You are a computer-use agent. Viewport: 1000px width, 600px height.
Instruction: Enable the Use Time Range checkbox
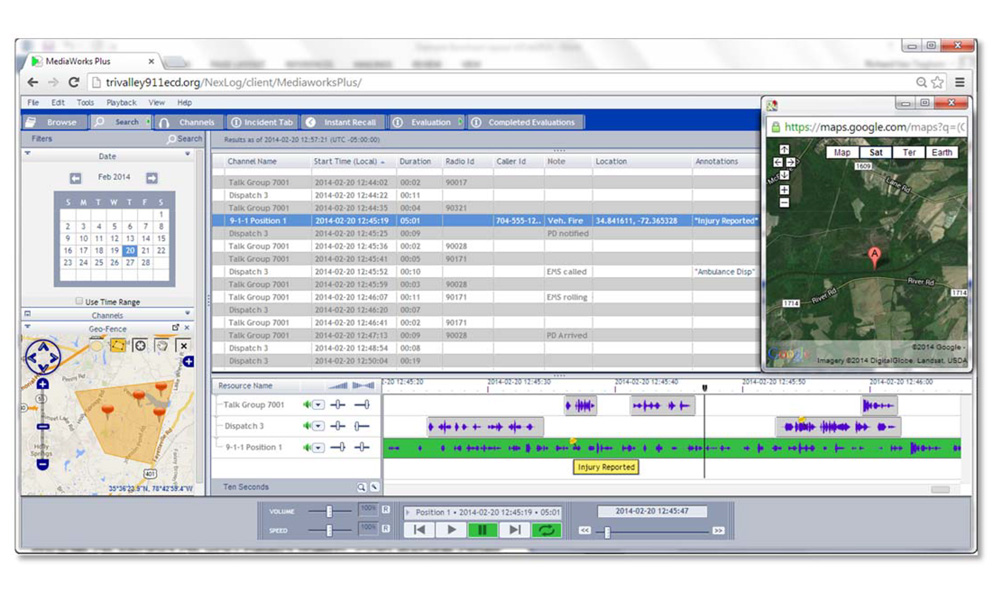[79, 301]
